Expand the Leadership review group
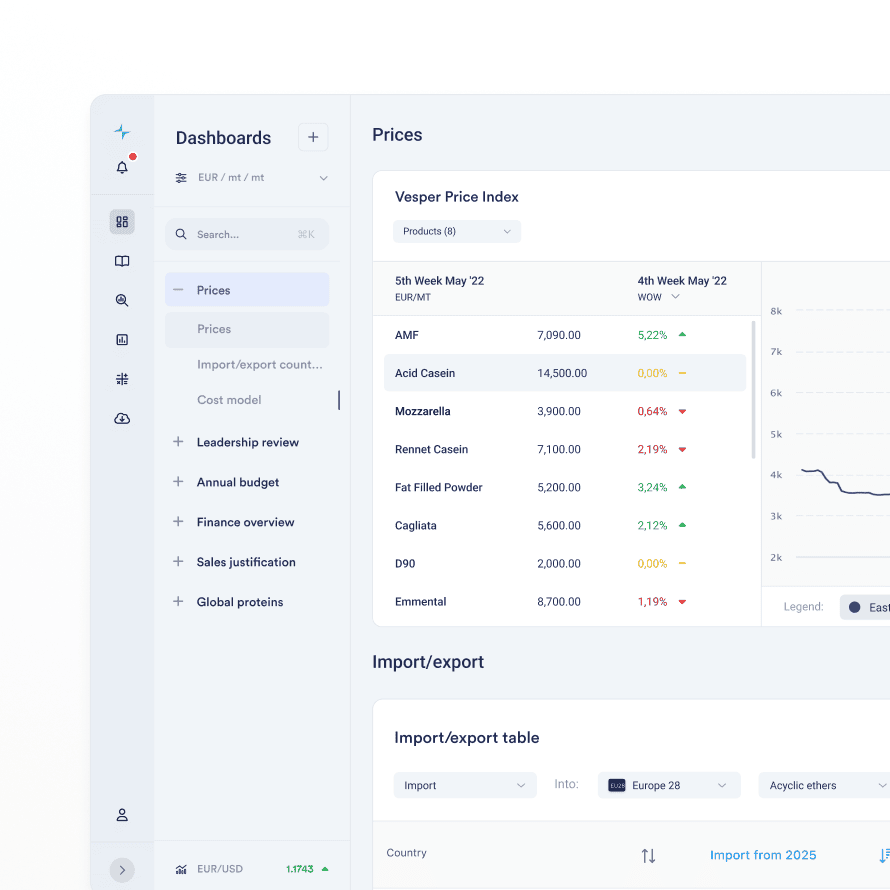 point(179,442)
